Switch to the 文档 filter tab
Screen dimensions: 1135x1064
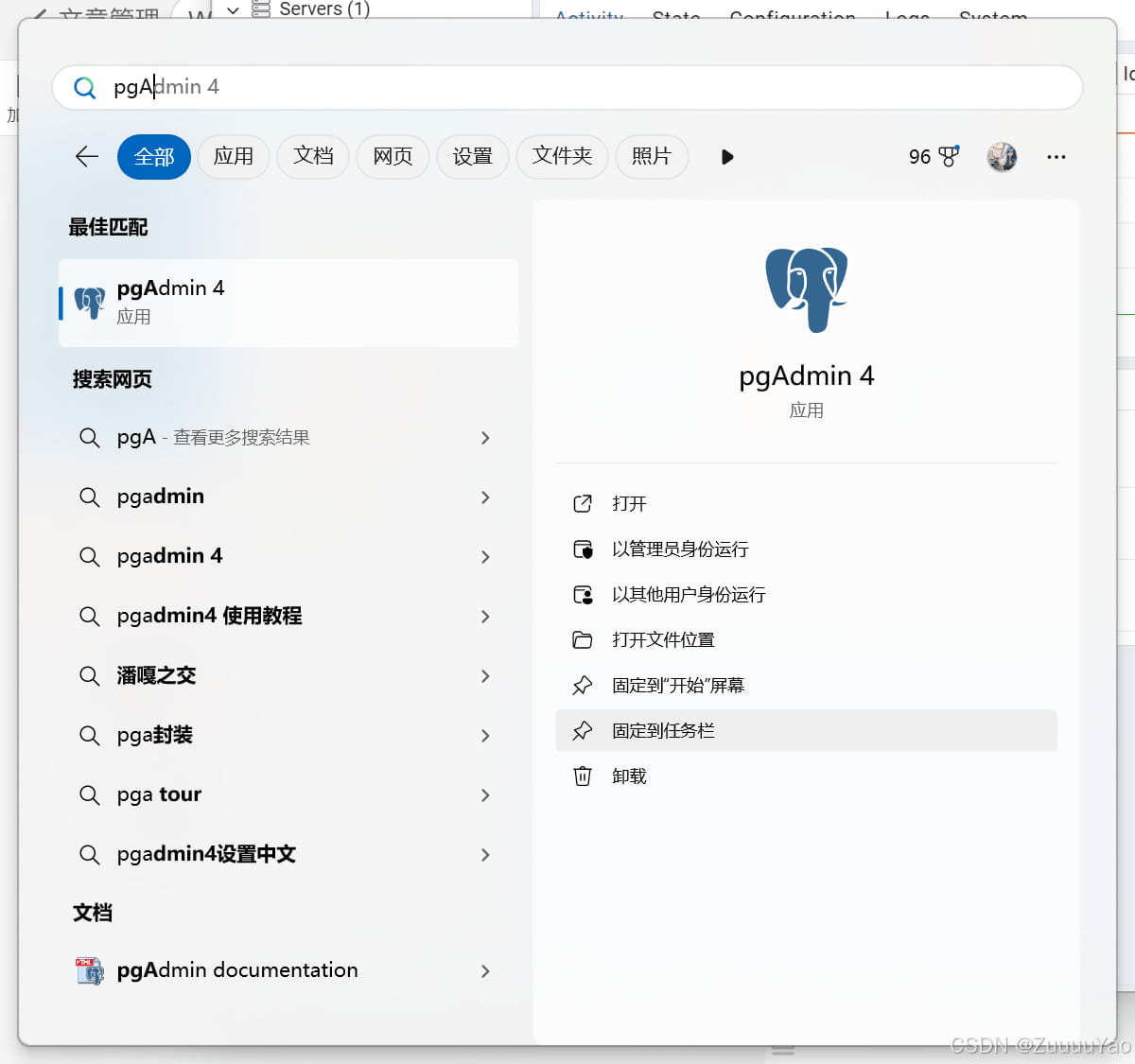(x=313, y=157)
